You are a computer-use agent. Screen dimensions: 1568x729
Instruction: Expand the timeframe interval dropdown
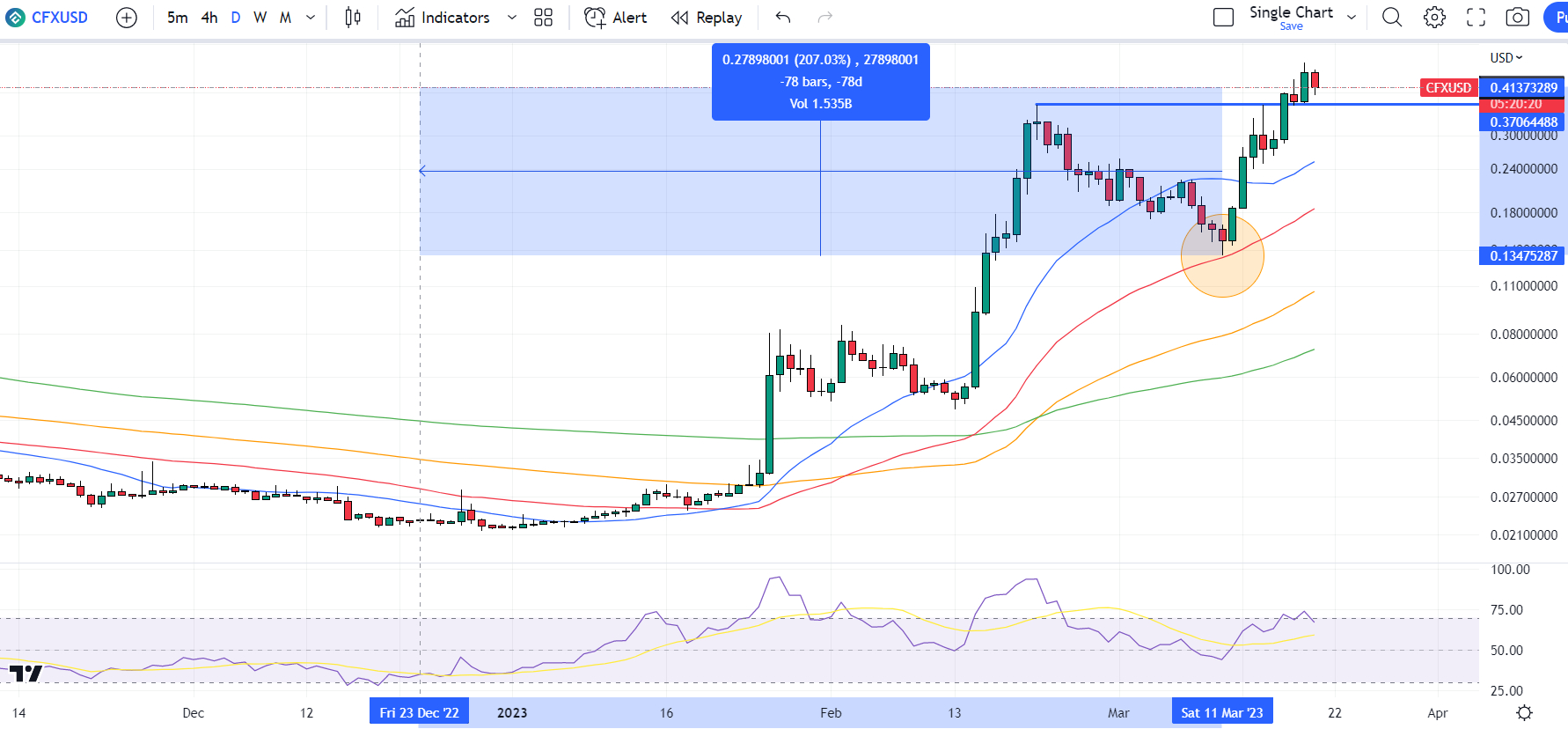point(311,18)
